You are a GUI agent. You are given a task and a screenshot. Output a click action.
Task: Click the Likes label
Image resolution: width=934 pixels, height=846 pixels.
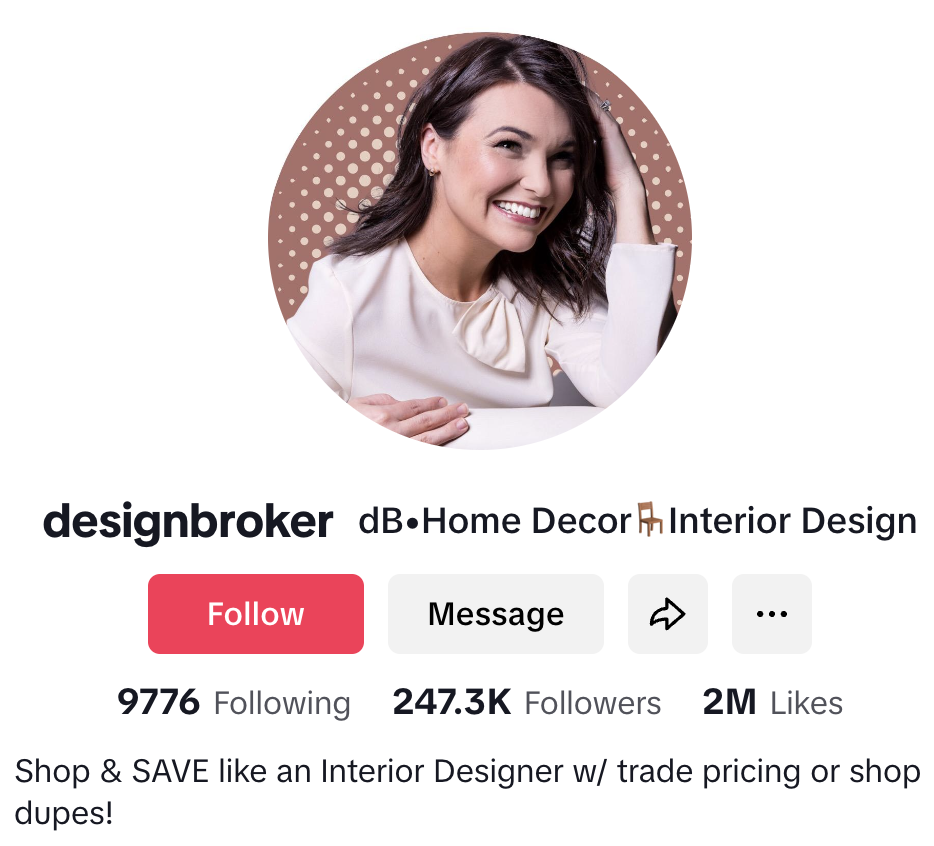pos(807,703)
